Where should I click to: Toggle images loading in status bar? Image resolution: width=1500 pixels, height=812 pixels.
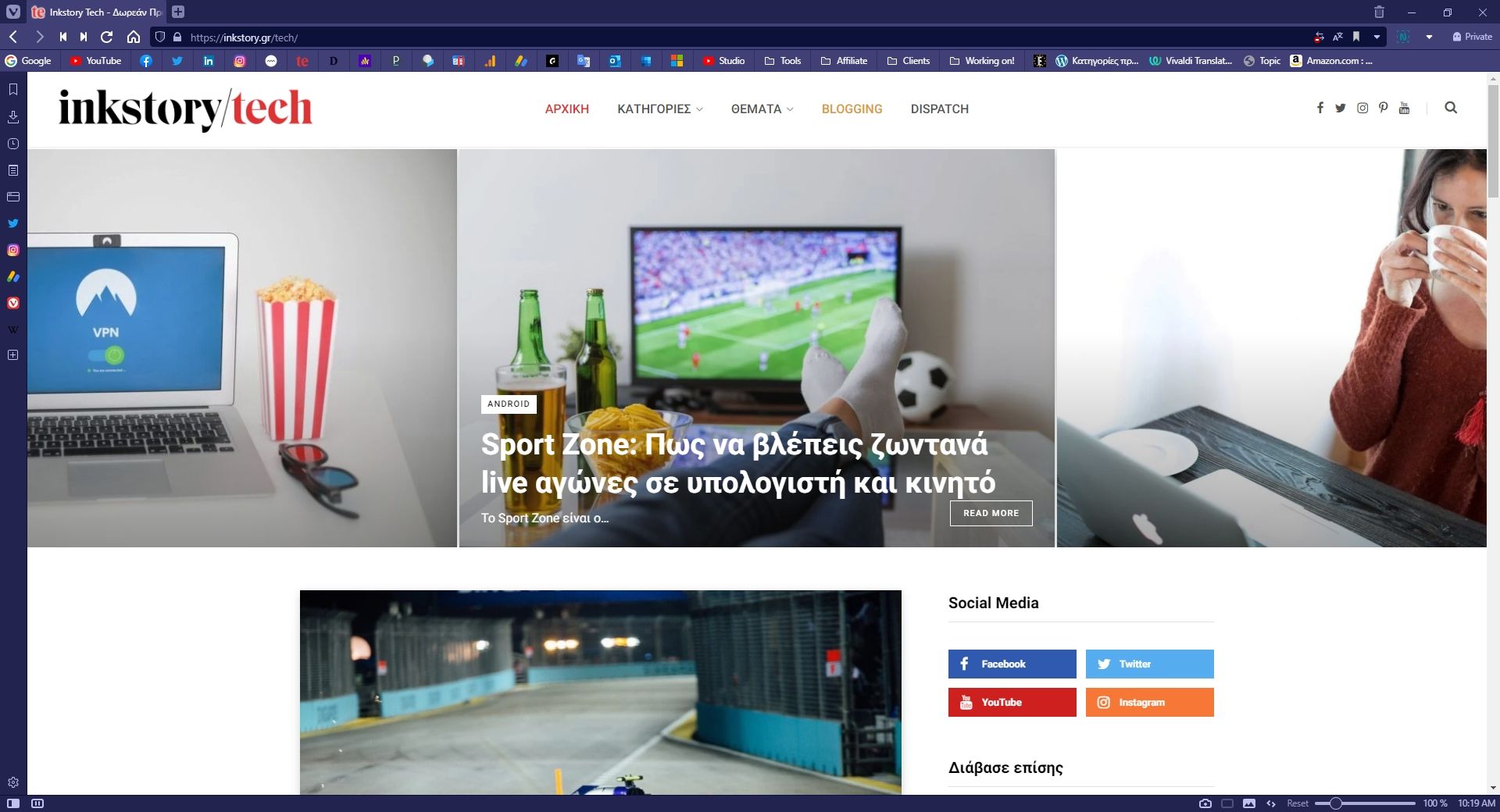pyautogui.click(x=1249, y=803)
